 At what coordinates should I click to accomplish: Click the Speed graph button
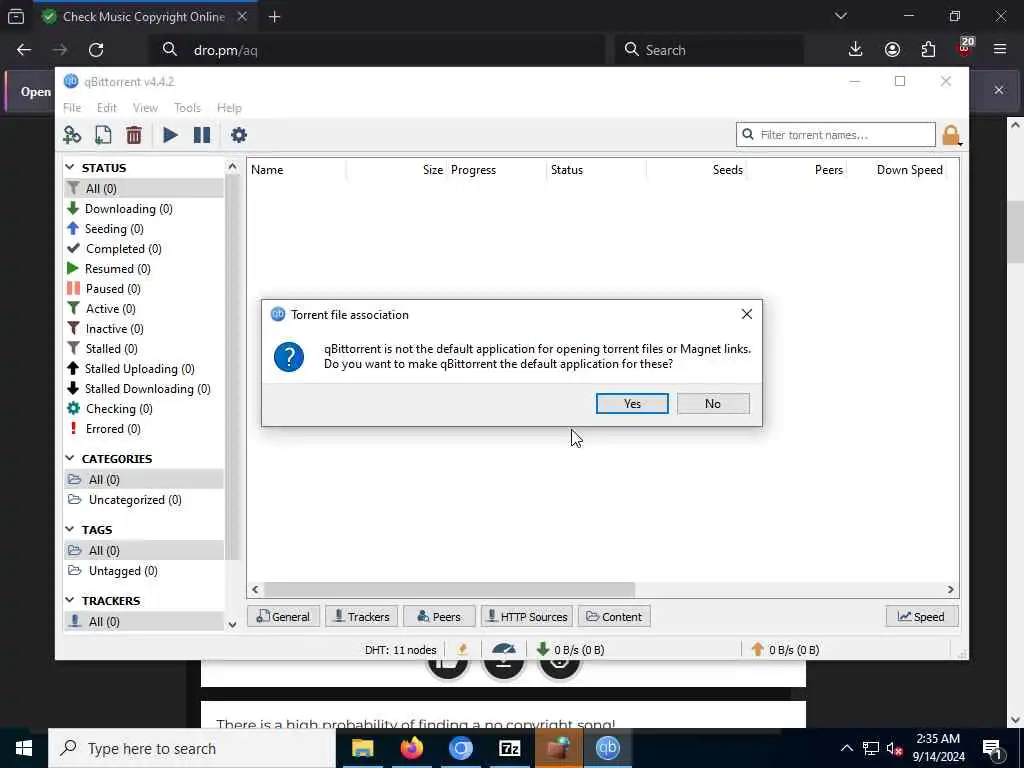click(x=921, y=616)
